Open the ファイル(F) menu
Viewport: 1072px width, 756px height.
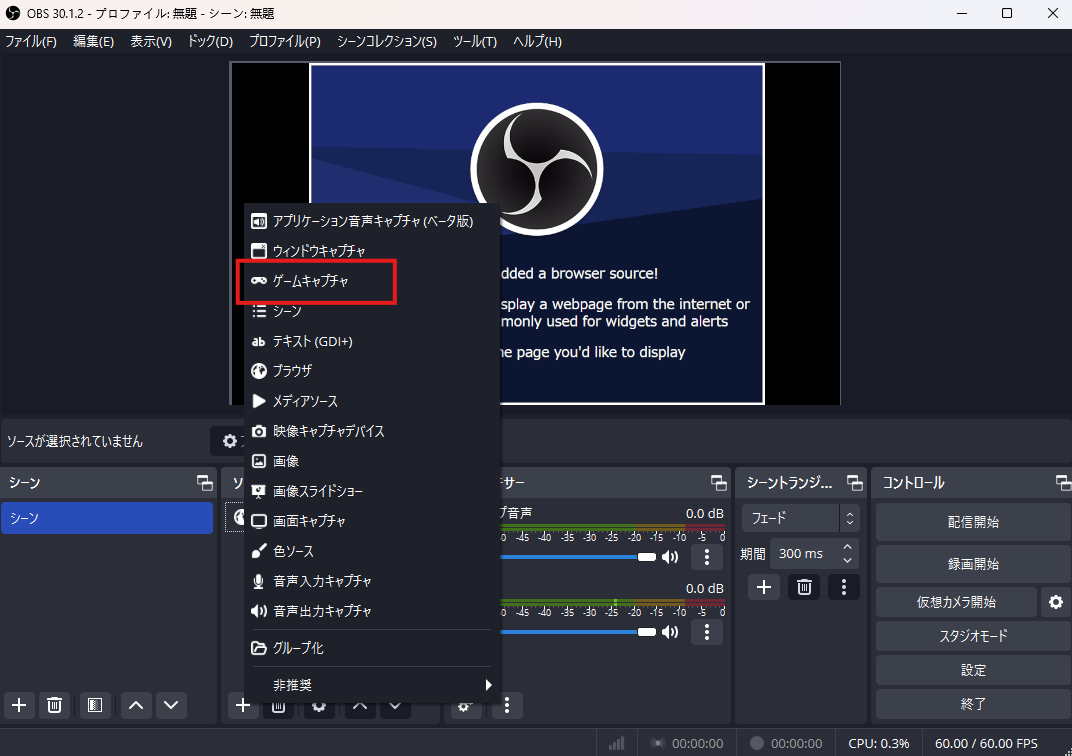pyautogui.click(x=31, y=41)
